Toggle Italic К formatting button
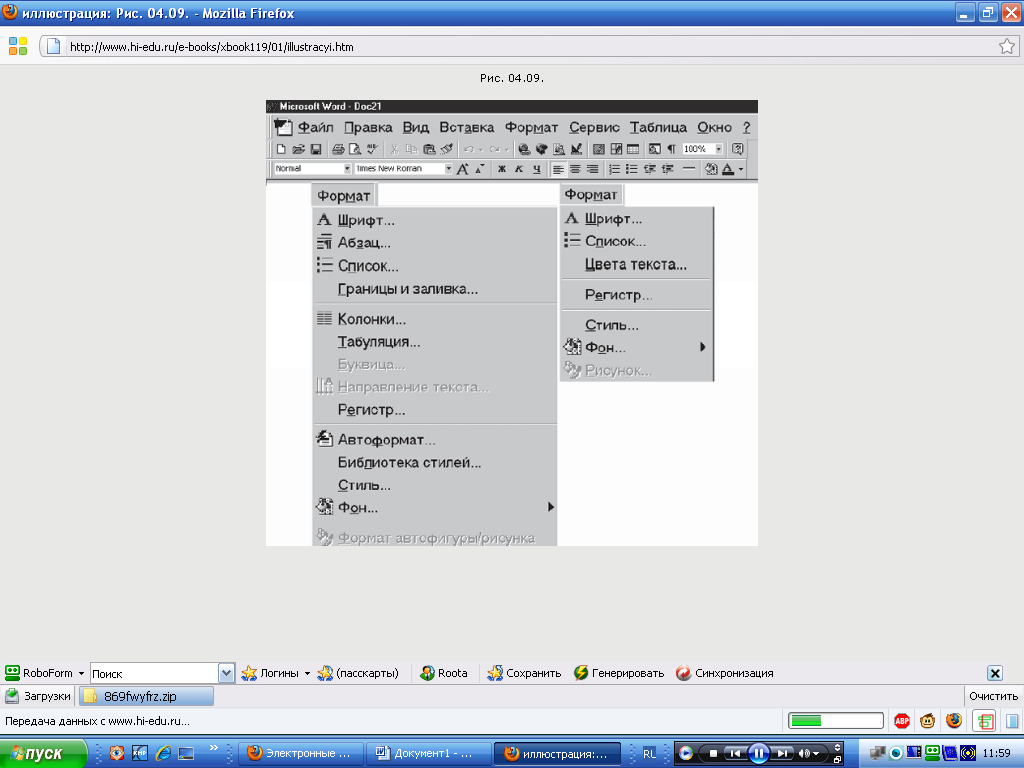The height and width of the screenshot is (768, 1024). click(x=519, y=168)
